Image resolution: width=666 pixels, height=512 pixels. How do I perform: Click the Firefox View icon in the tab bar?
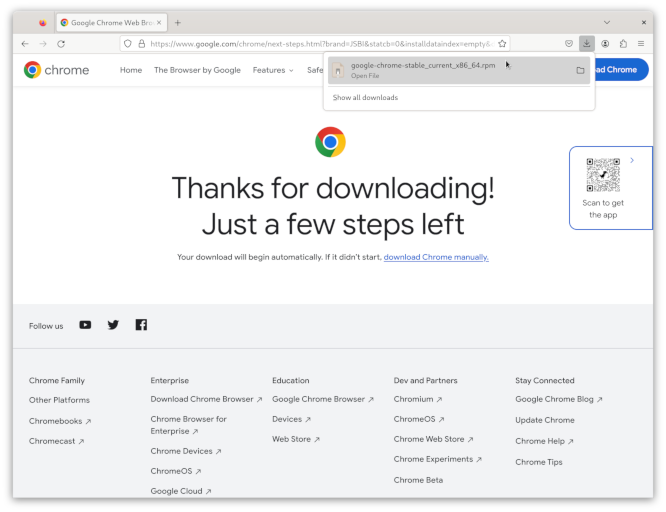click(42, 23)
